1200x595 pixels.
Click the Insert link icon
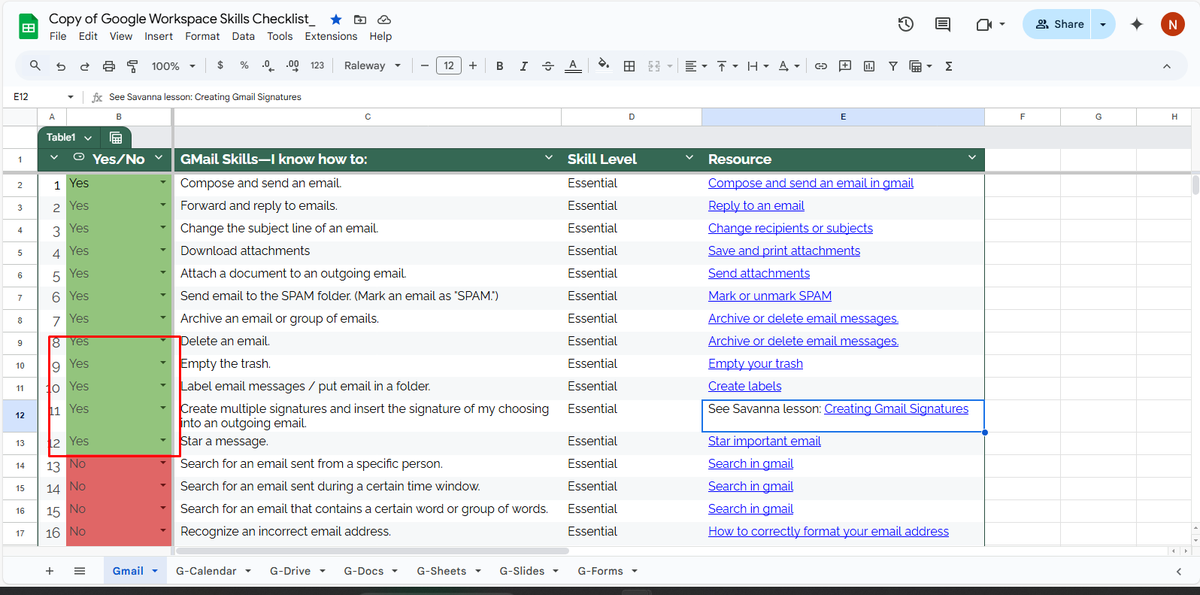(x=821, y=66)
